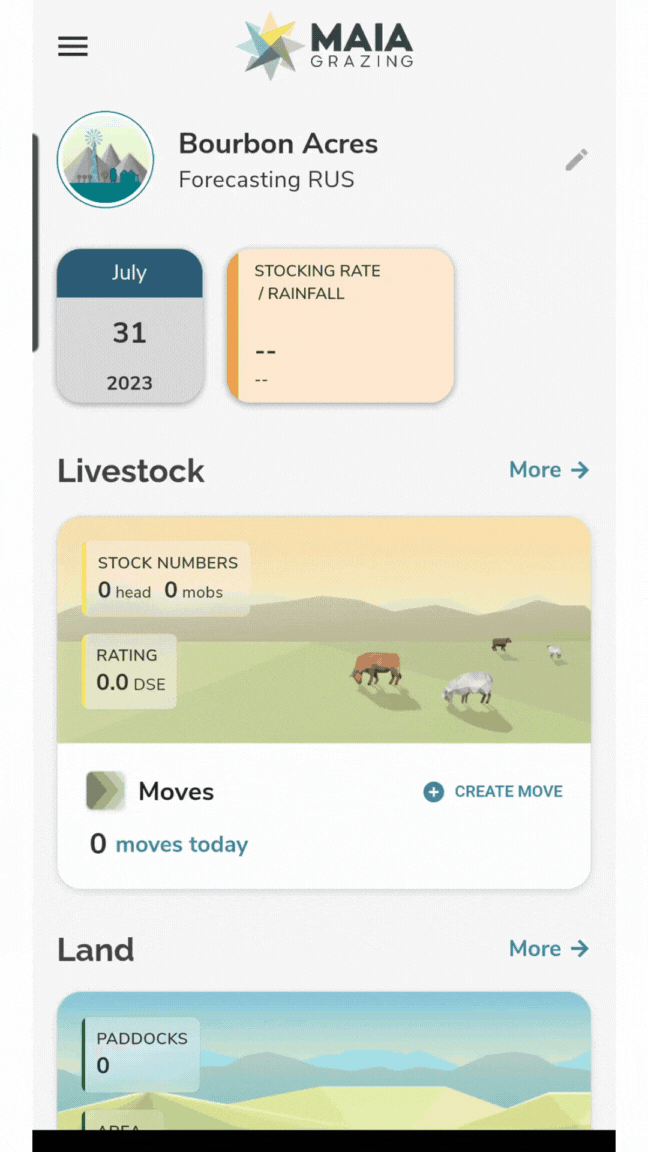Screen dimensions: 648x1152
Task: Open More link beside Livestock
Action: coord(535,470)
